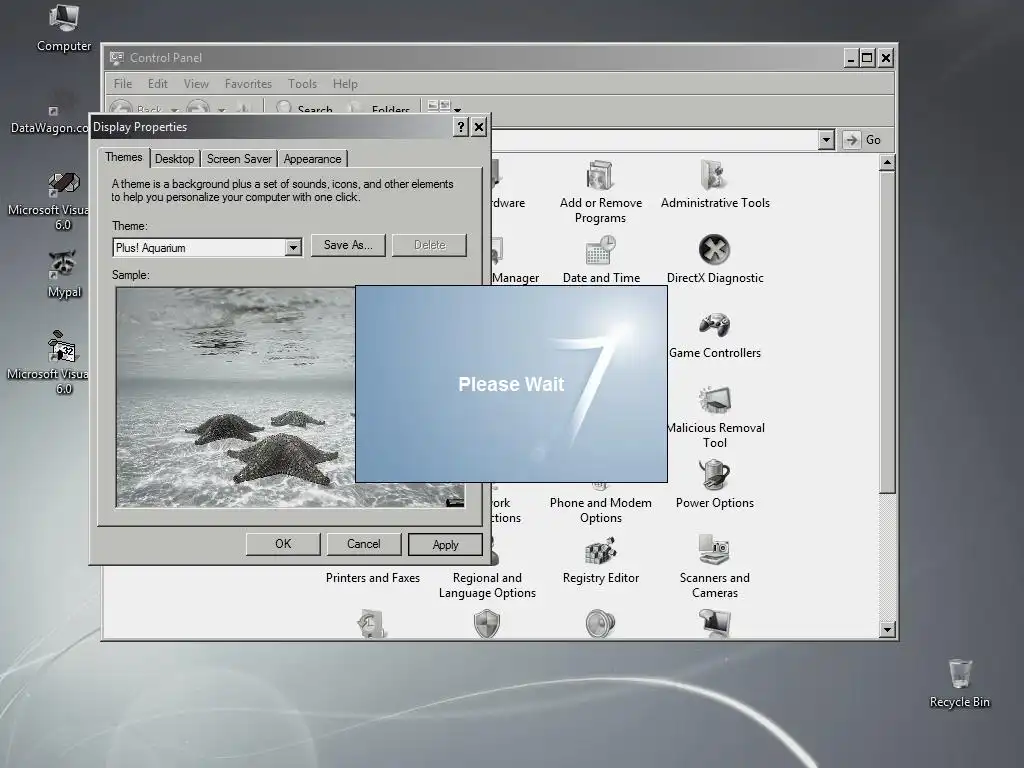Image resolution: width=1024 pixels, height=768 pixels.
Task: Expand the address bar dropdown arrow
Action: click(826, 140)
